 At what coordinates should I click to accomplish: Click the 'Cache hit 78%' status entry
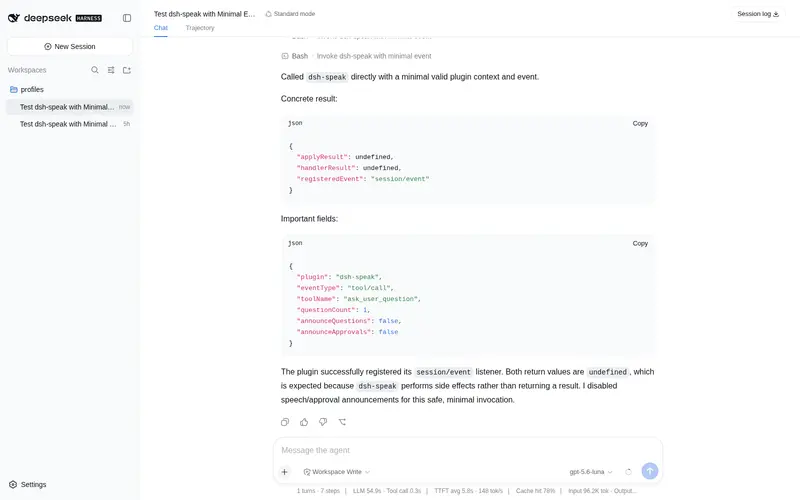(x=535, y=491)
